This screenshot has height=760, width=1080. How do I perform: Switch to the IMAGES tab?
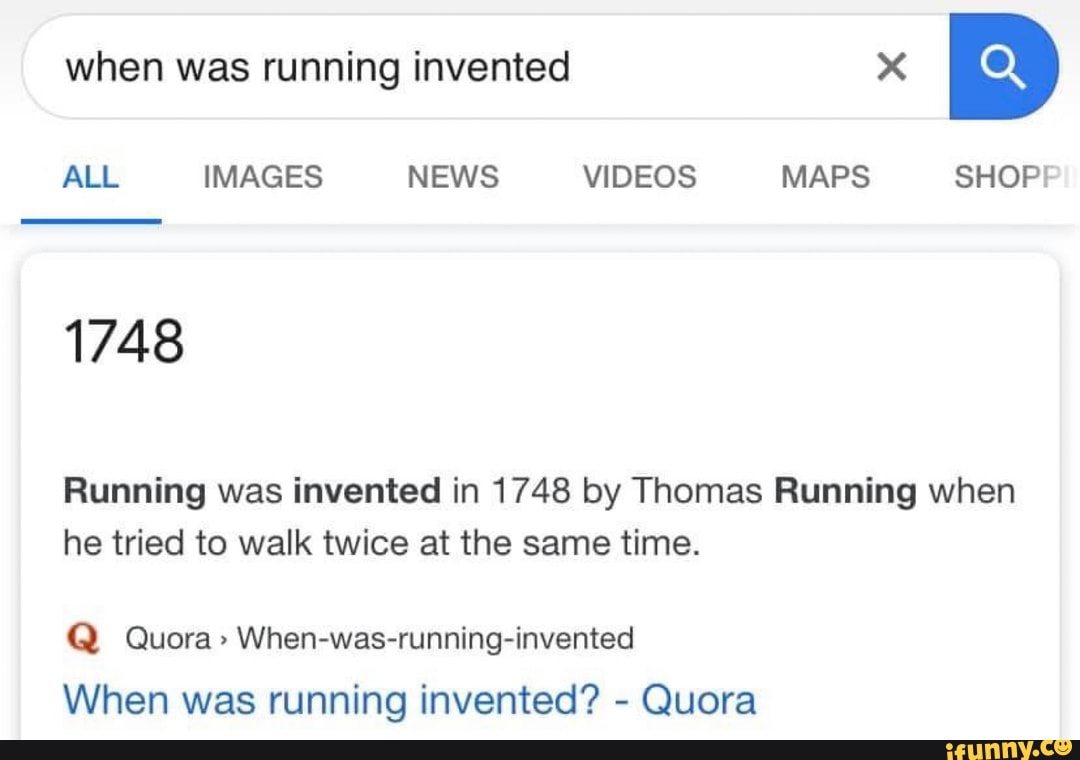(x=262, y=177)
